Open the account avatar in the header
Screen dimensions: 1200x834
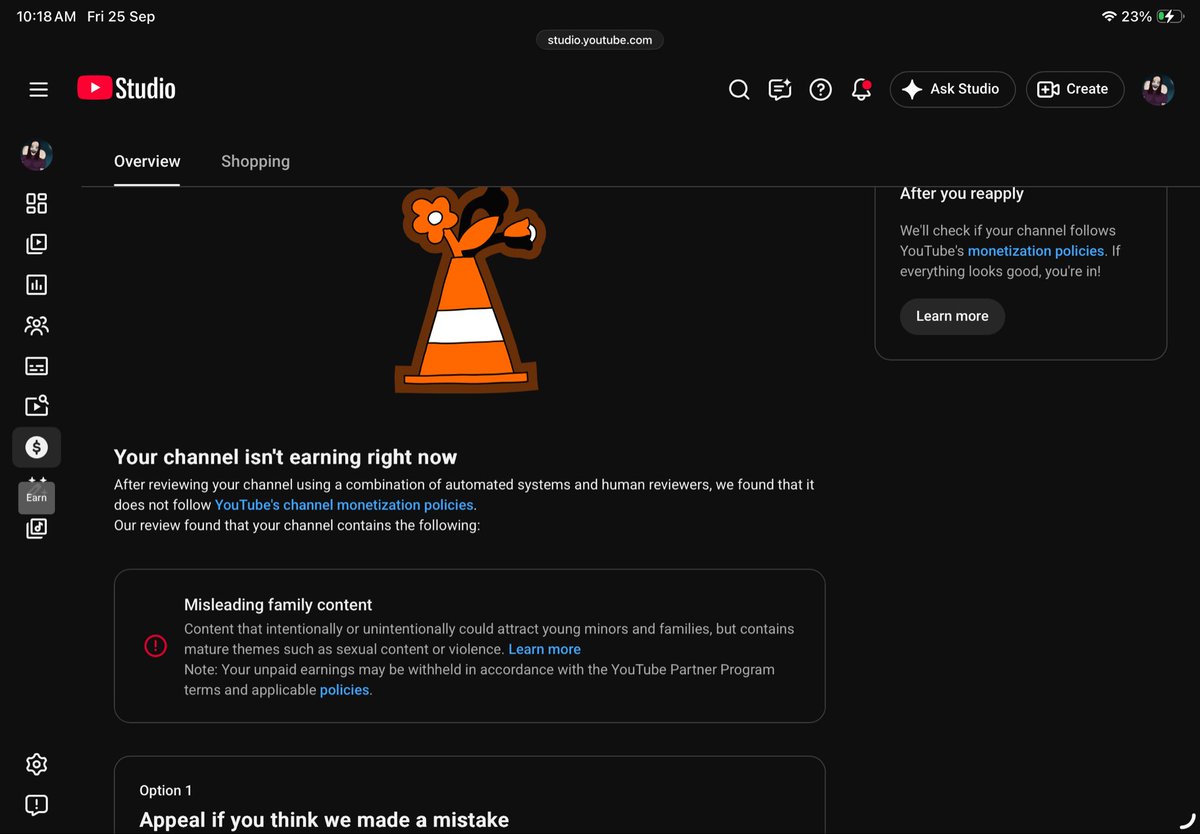[1158, 90]
